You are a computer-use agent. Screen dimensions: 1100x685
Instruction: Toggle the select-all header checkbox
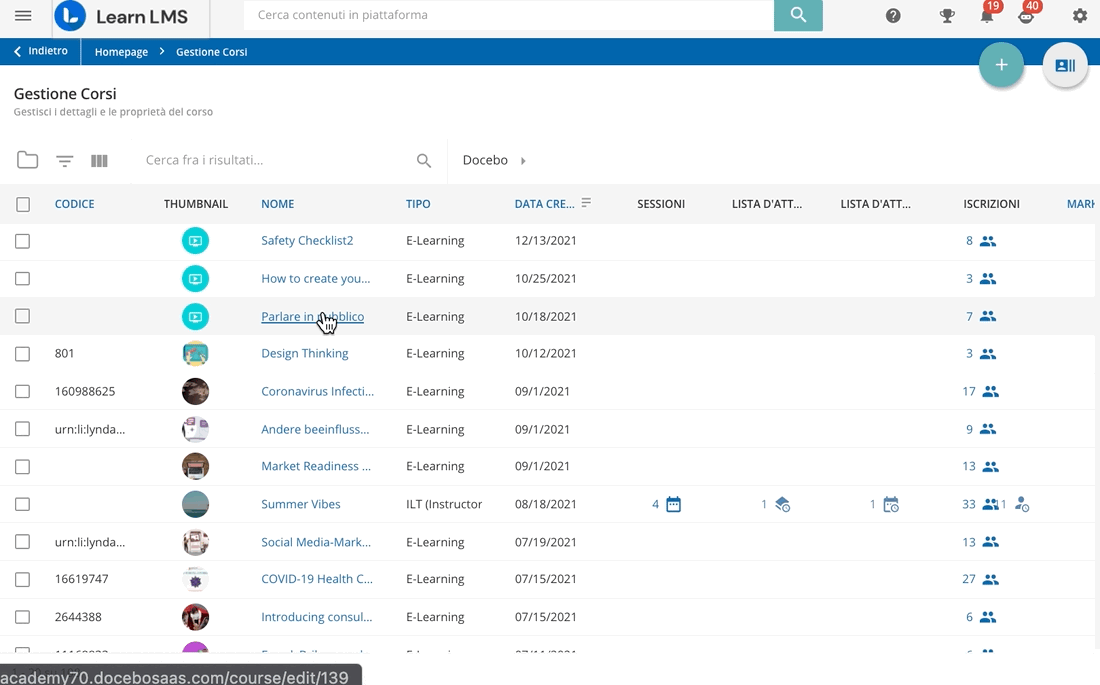click(x=23, y=204)
